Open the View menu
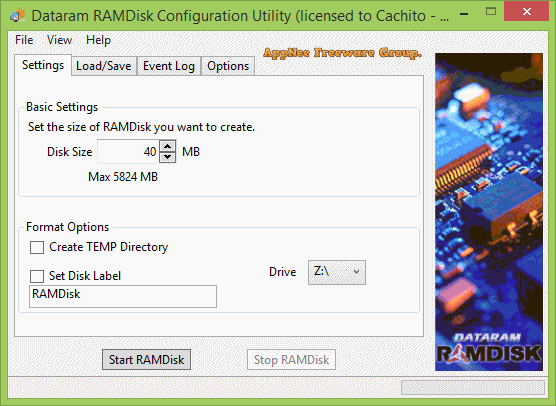The height and width of the screenshot is (406, 556). point(59,40)
